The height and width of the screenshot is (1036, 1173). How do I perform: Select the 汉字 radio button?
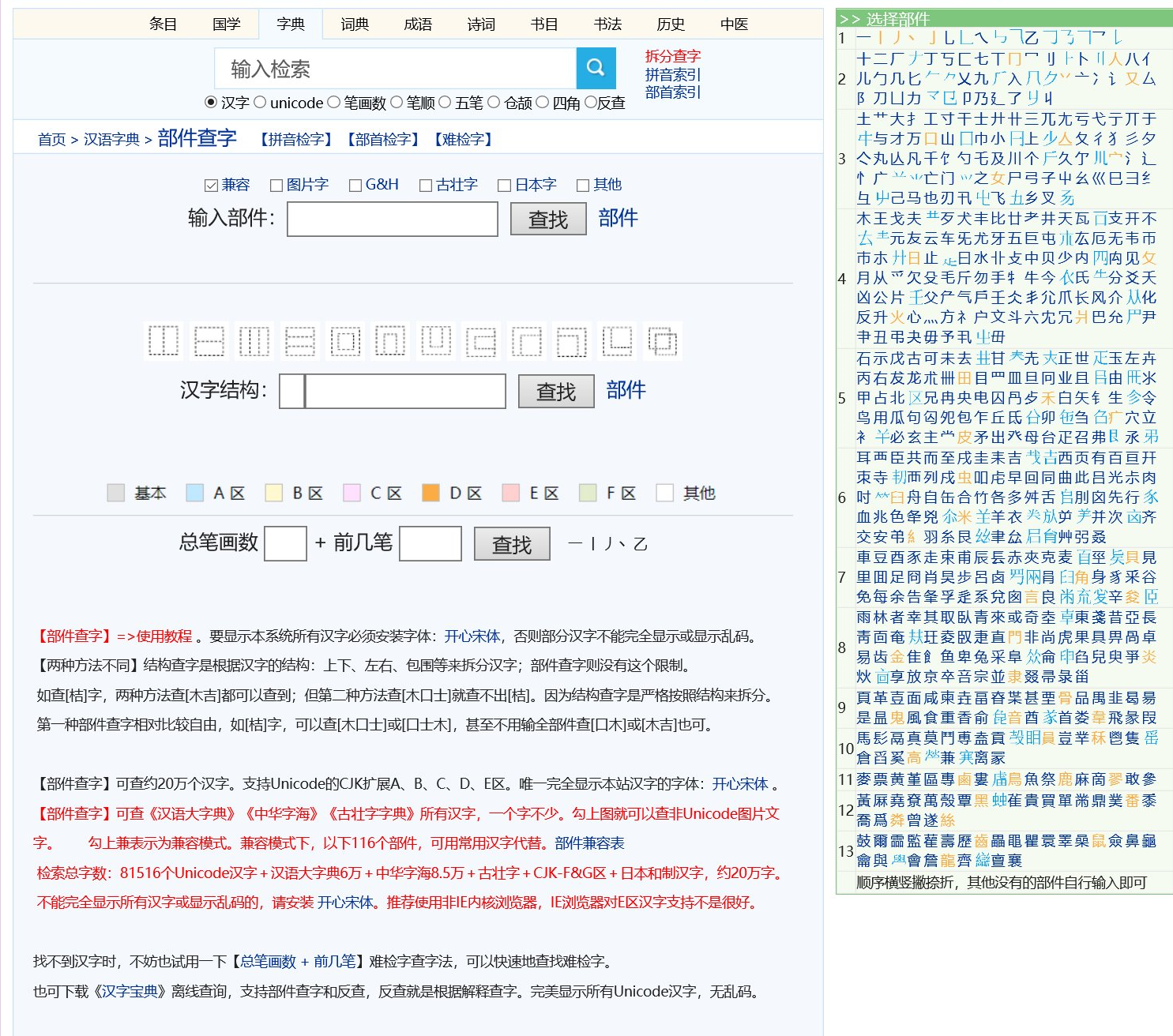[x=211, y=102]
